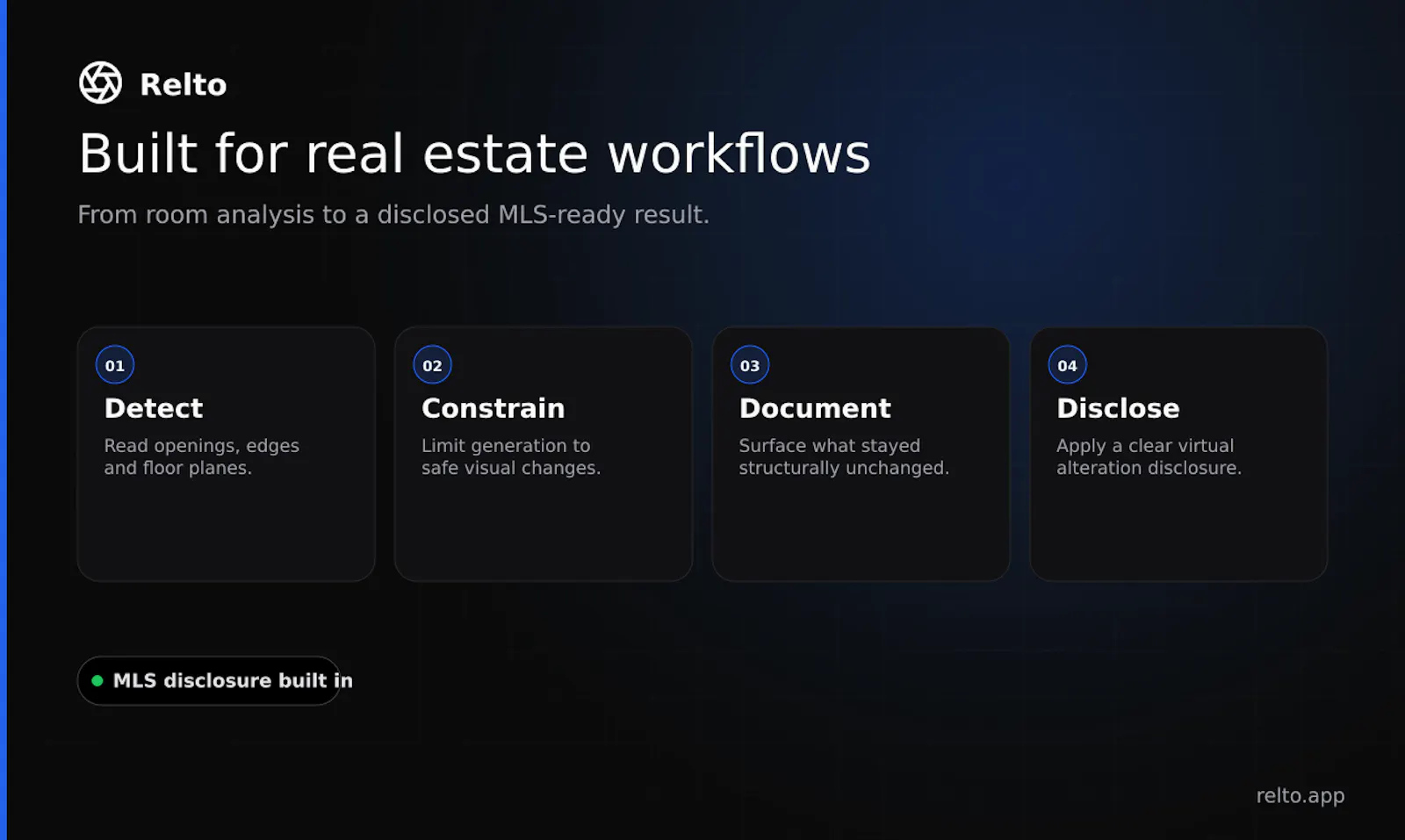Click the 02 step number badge
The width and height of the screenshot is (1405, 840).
pos(433,365)
